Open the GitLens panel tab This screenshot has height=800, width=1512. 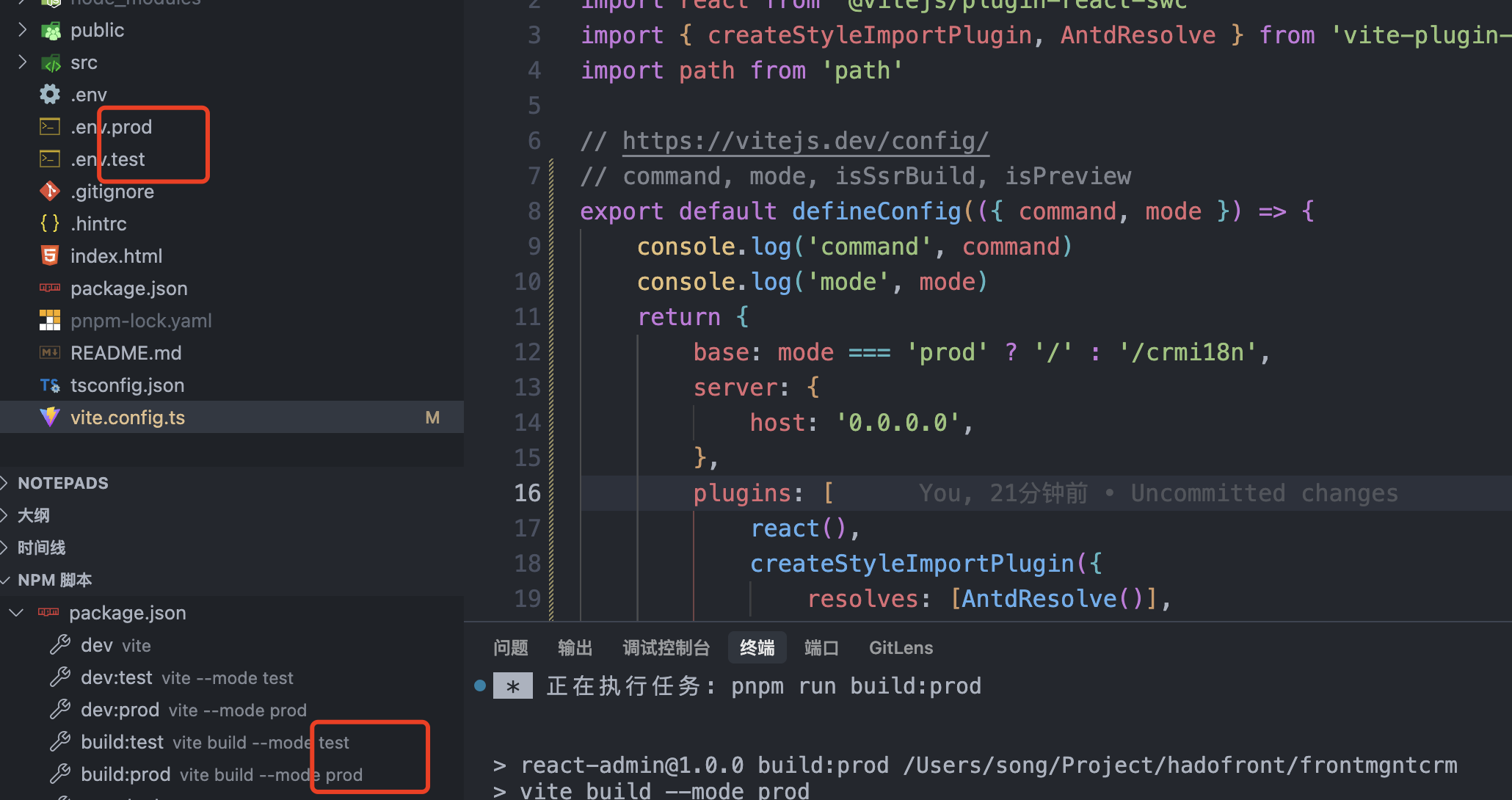(901, 648)
